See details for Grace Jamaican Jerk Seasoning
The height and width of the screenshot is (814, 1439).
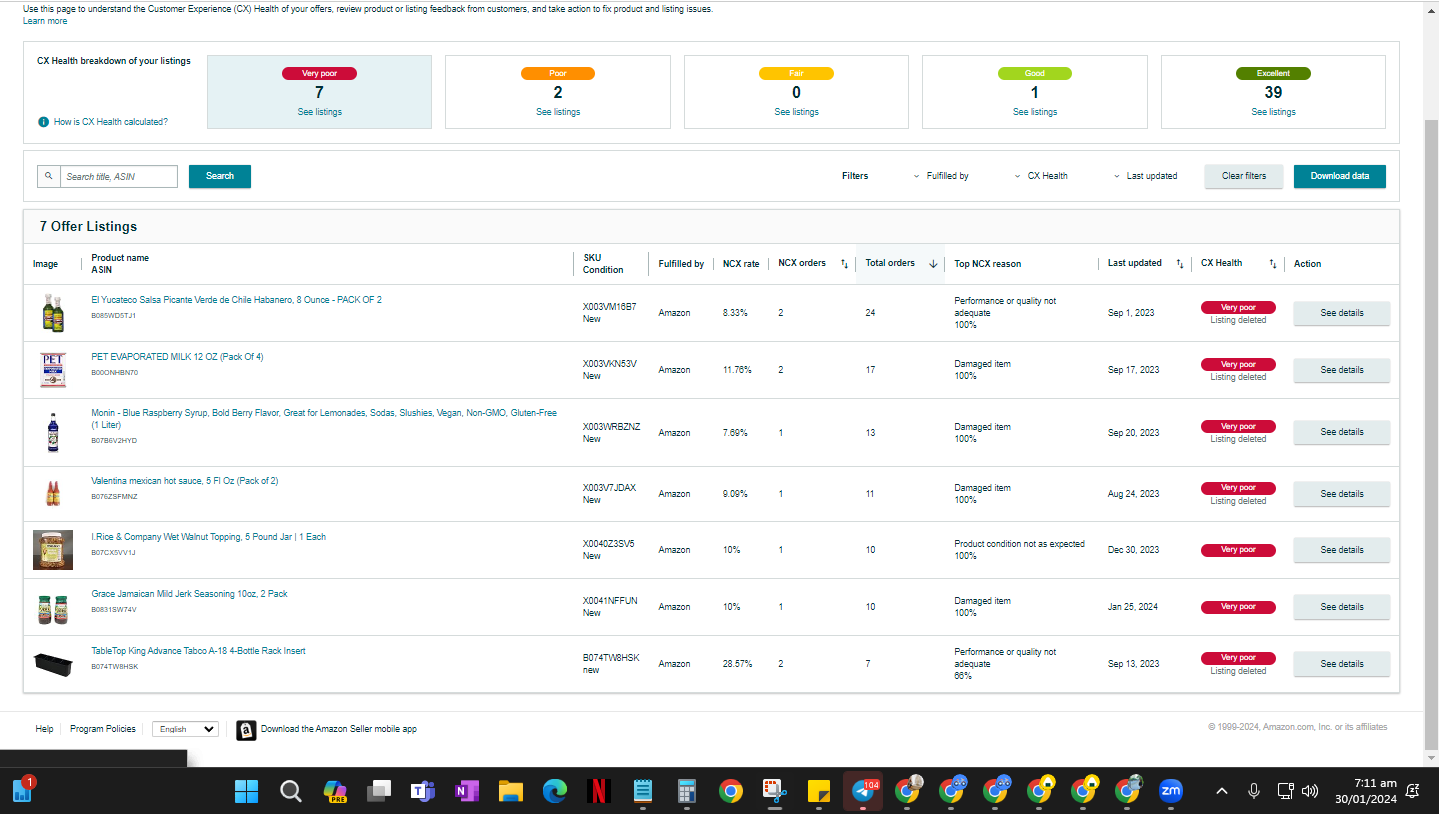[x=1342, y=607]
